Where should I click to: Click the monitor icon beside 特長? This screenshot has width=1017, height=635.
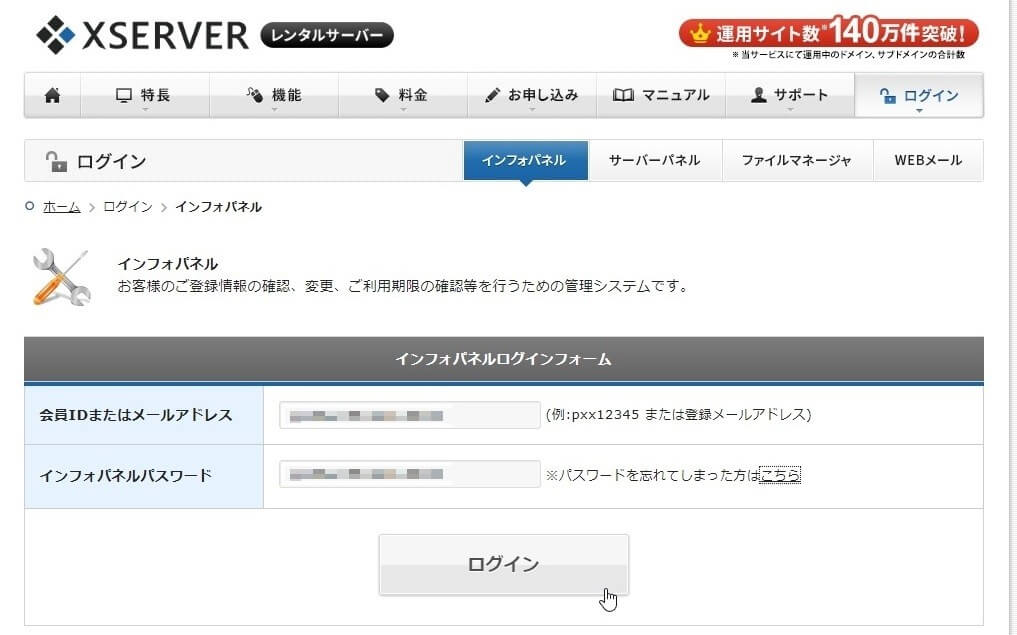pos(124,96)
